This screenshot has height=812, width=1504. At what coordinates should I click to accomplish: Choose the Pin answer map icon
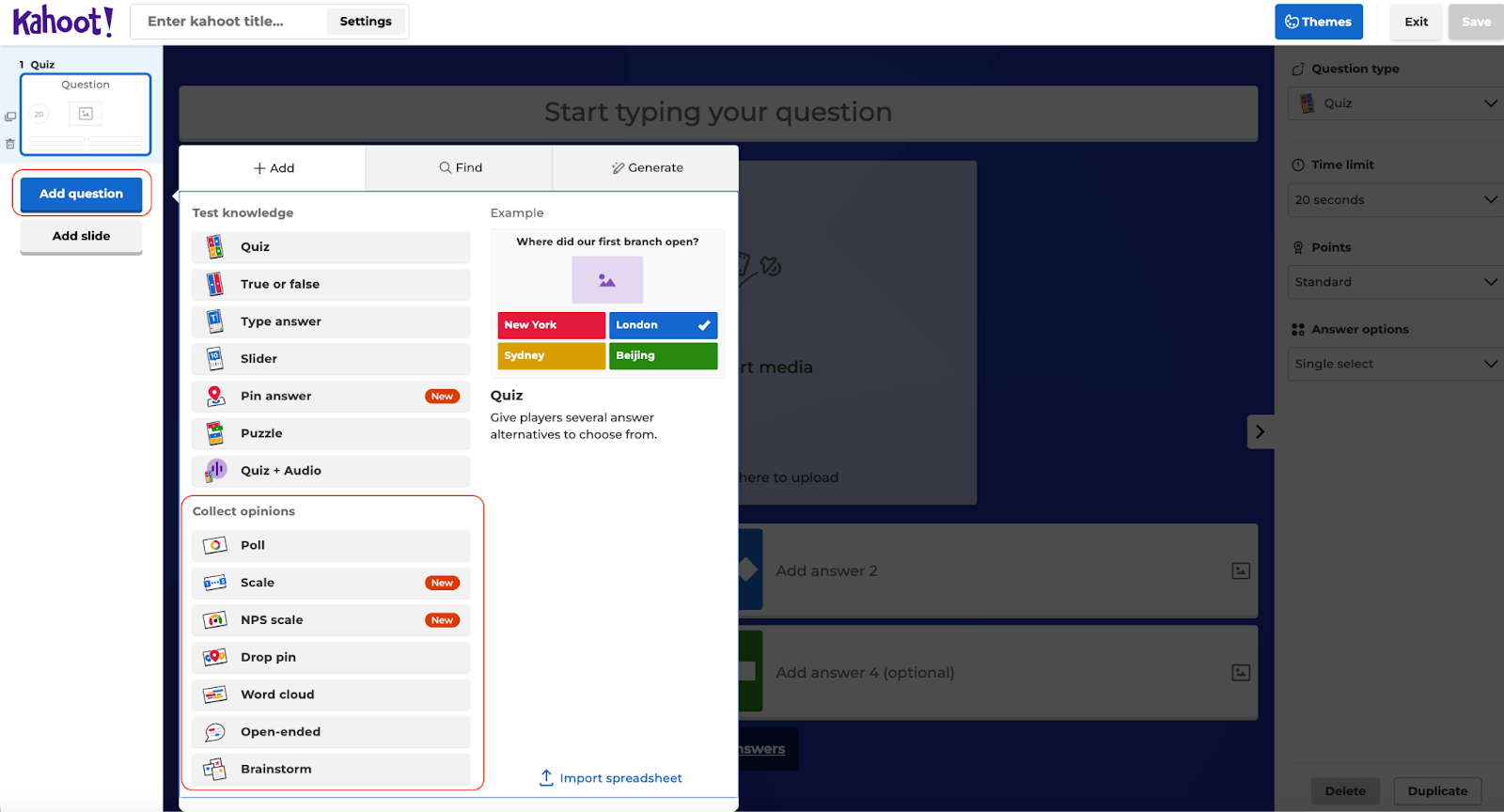215,397
